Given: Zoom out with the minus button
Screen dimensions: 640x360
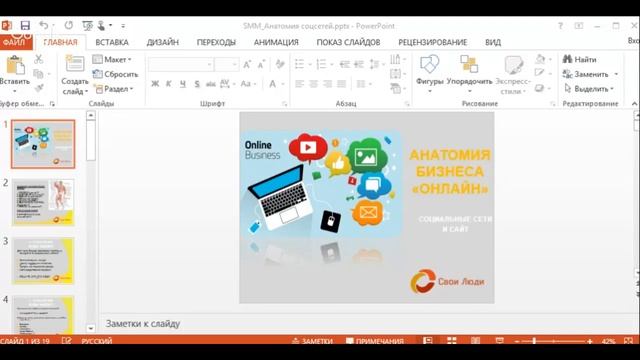Looking at the screenshot, I should [x=517, y=341].
